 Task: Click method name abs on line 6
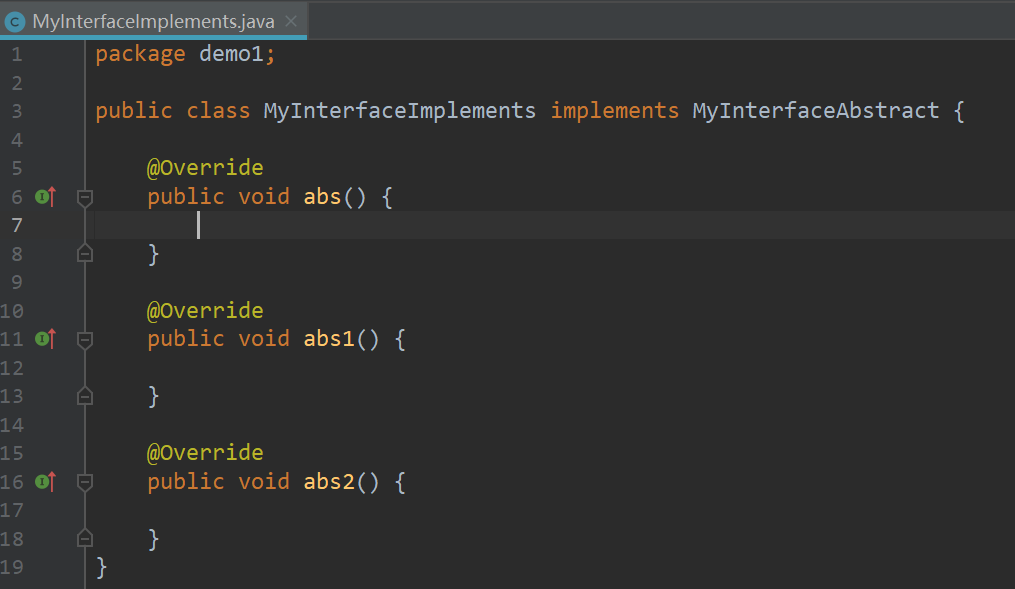point(322,196)
